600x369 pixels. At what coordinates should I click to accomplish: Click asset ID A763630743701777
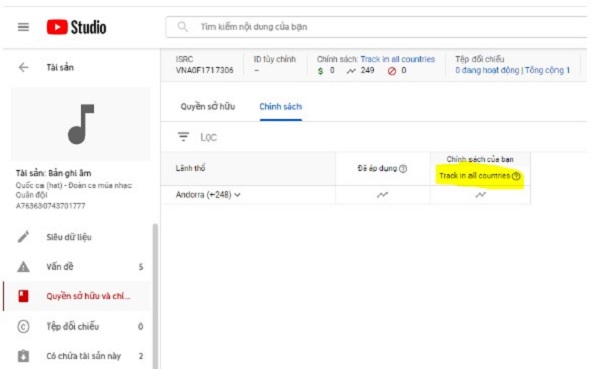[x=51, y=206]
